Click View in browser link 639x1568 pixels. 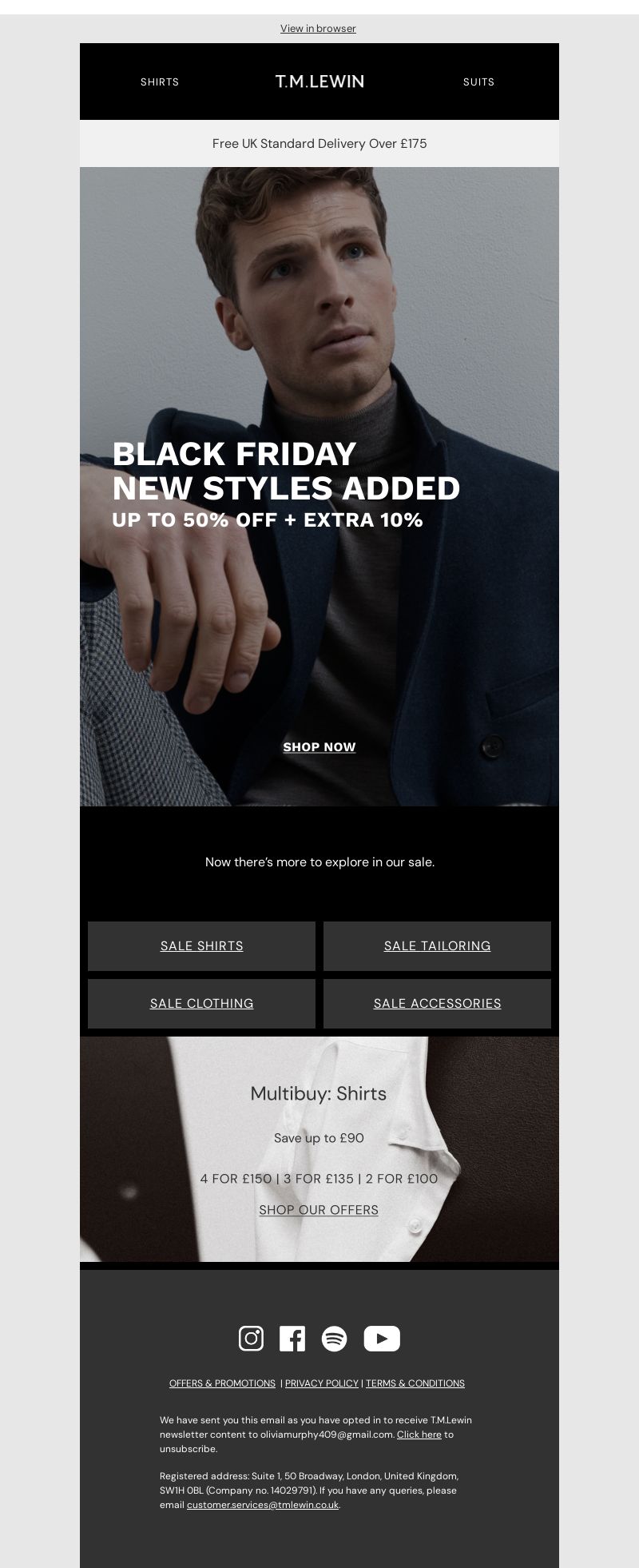318,29
